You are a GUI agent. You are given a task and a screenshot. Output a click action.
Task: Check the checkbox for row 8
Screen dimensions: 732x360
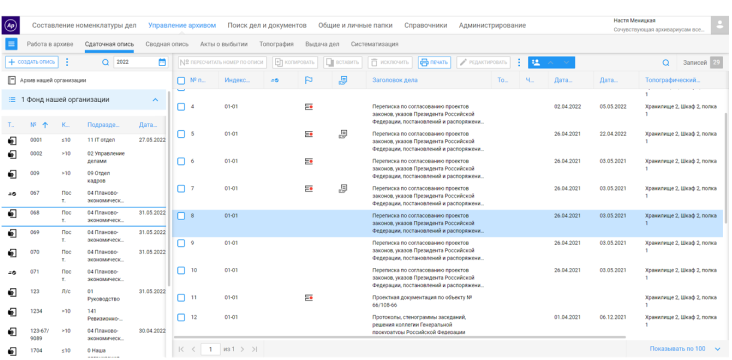[181, 216]
